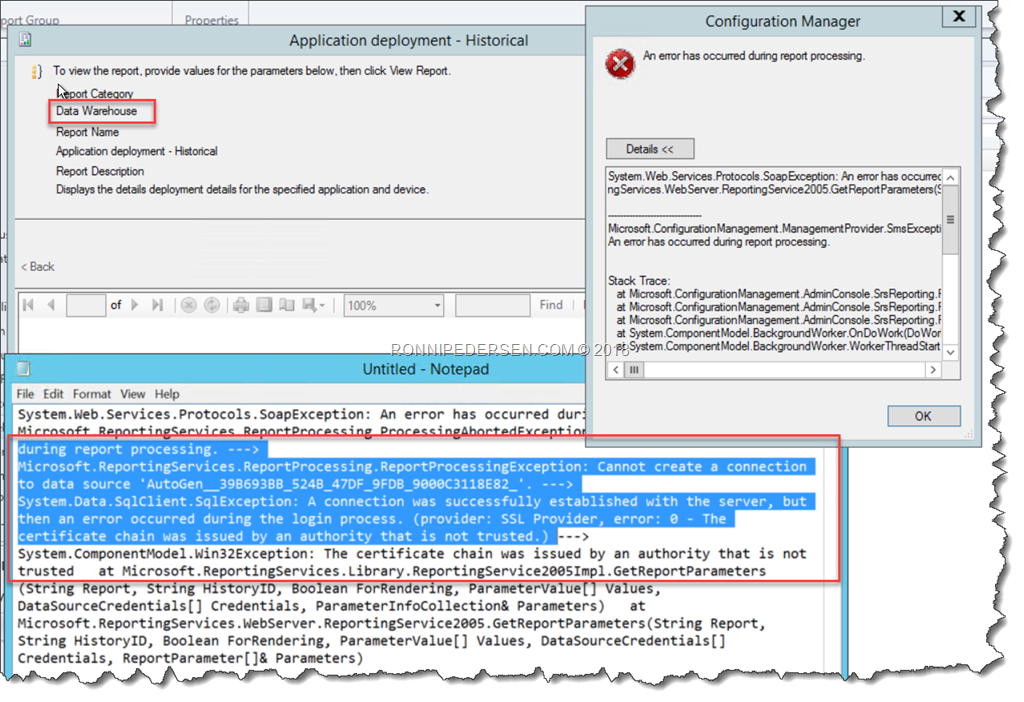The height and width of the screenshot is (702, 1024).
Task: Stop rendering icon in report toolbar
Action: 189,305
